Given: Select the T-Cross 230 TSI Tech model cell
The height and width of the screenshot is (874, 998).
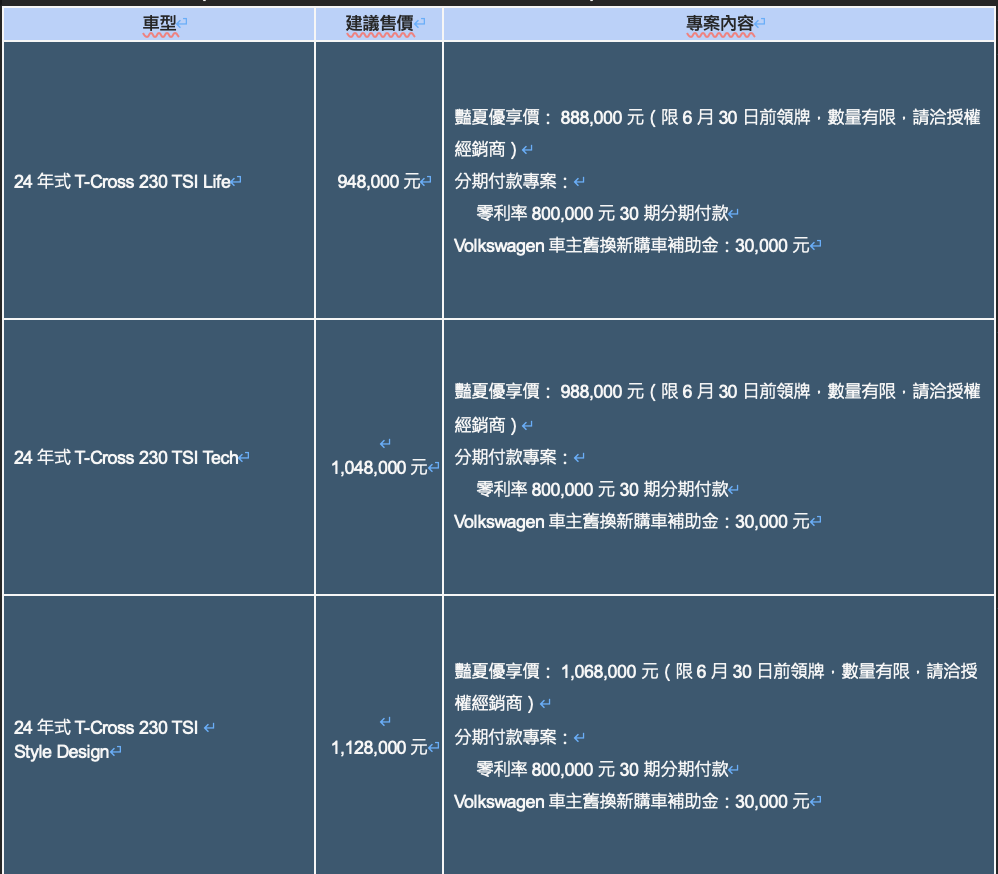Looking at the screenshot, I should tap(126, 458).
